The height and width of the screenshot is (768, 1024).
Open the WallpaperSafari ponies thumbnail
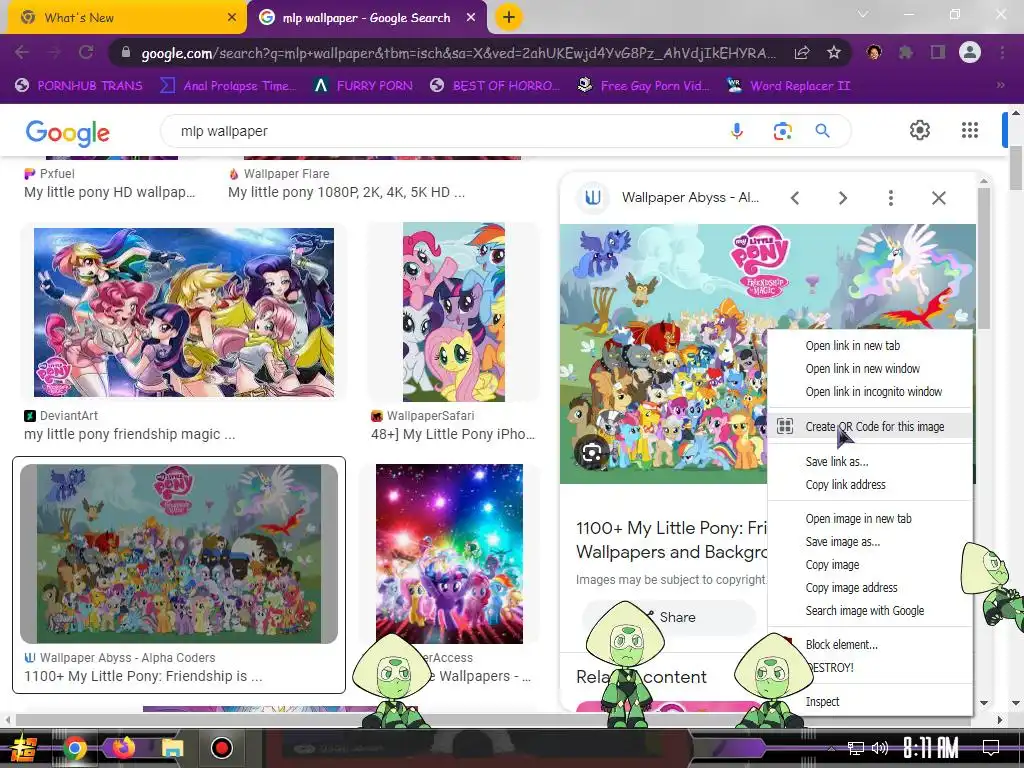(x=453, y=312)
